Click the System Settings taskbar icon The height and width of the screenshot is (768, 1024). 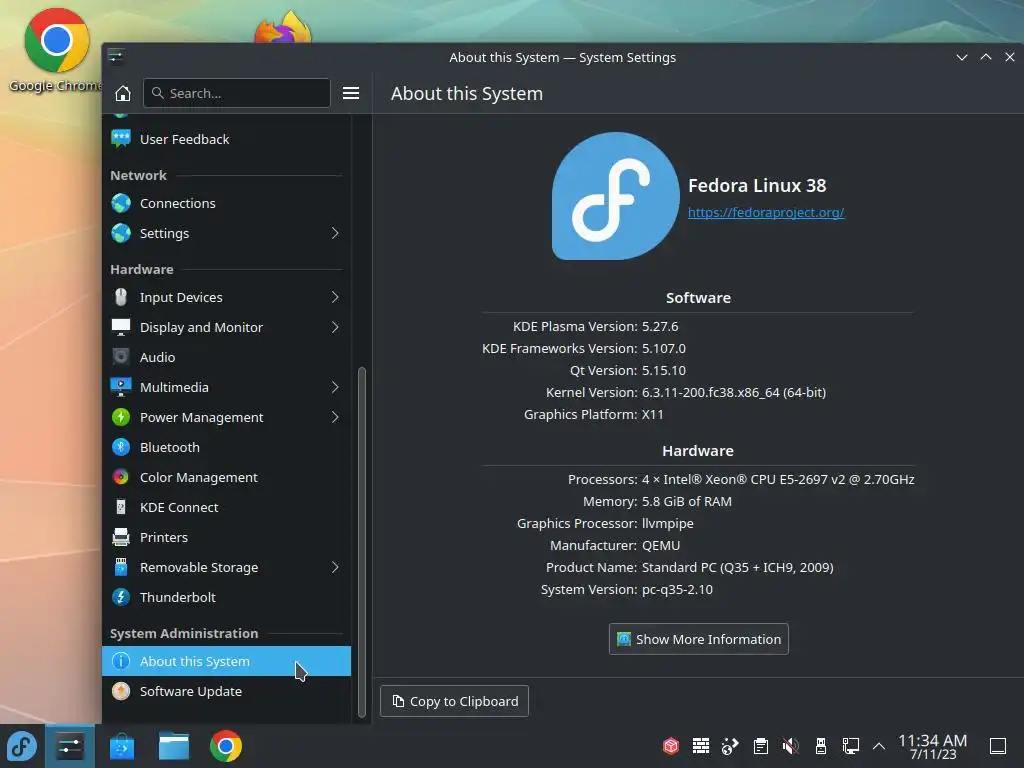pyautogui.click(x=70, y=746)
